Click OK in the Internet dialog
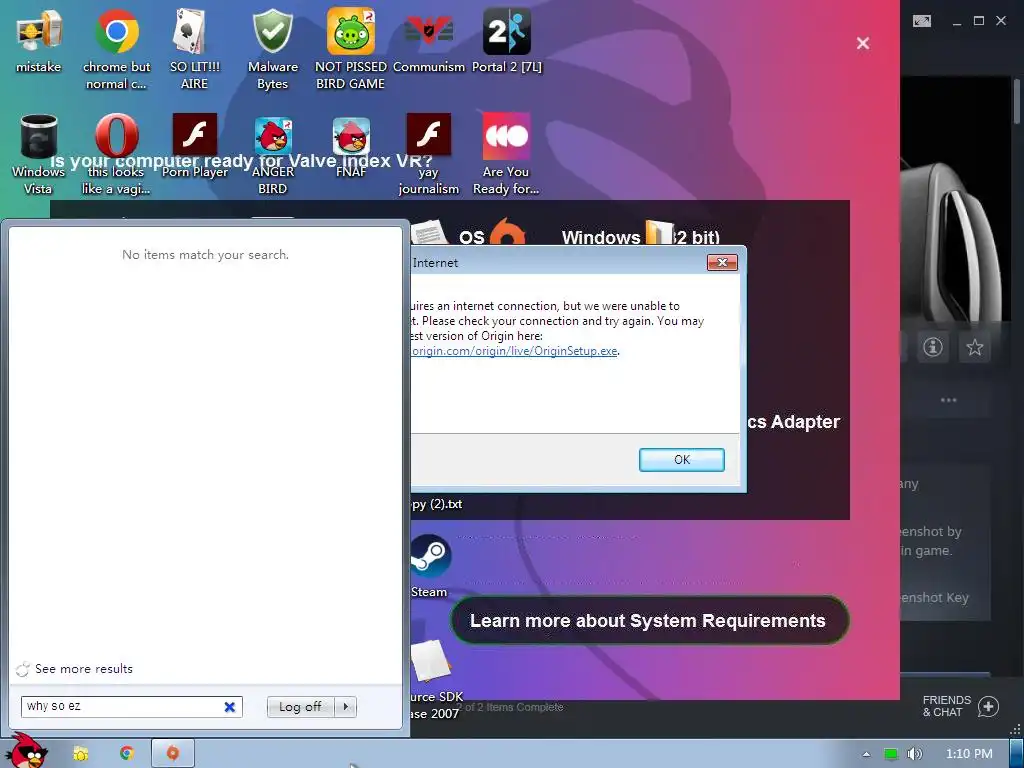Image resolution: width=1024 pixels, height=768 pixels. point(681,460)
